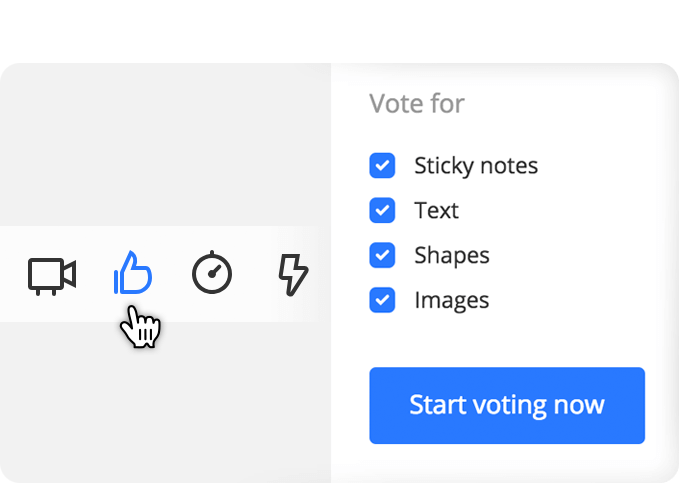
Task: Toggle the Text checkbox off
Action: (382, 210)
